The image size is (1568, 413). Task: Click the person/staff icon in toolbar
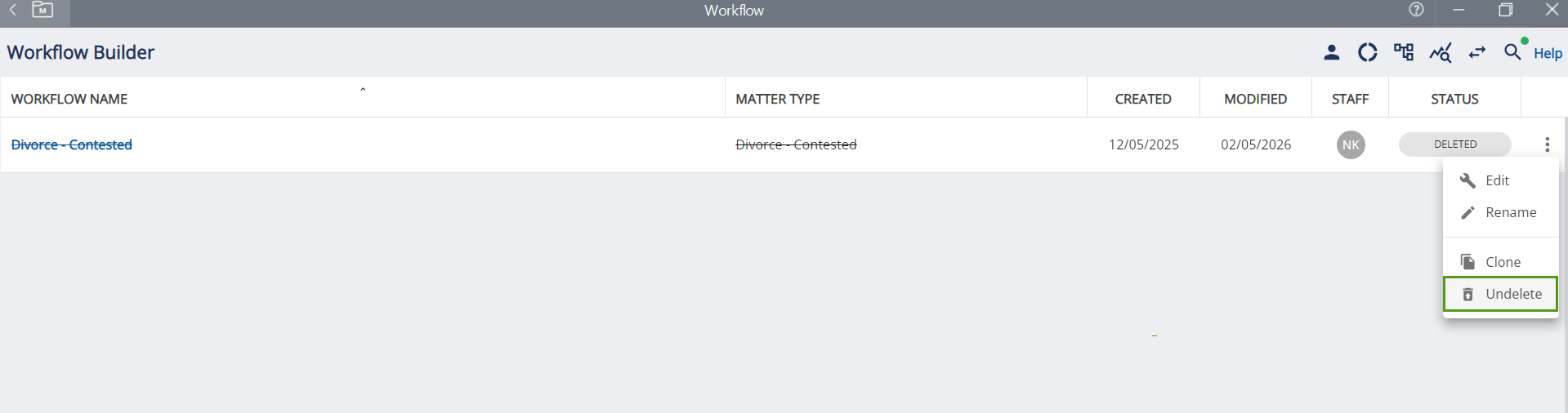click(1331, 53)
